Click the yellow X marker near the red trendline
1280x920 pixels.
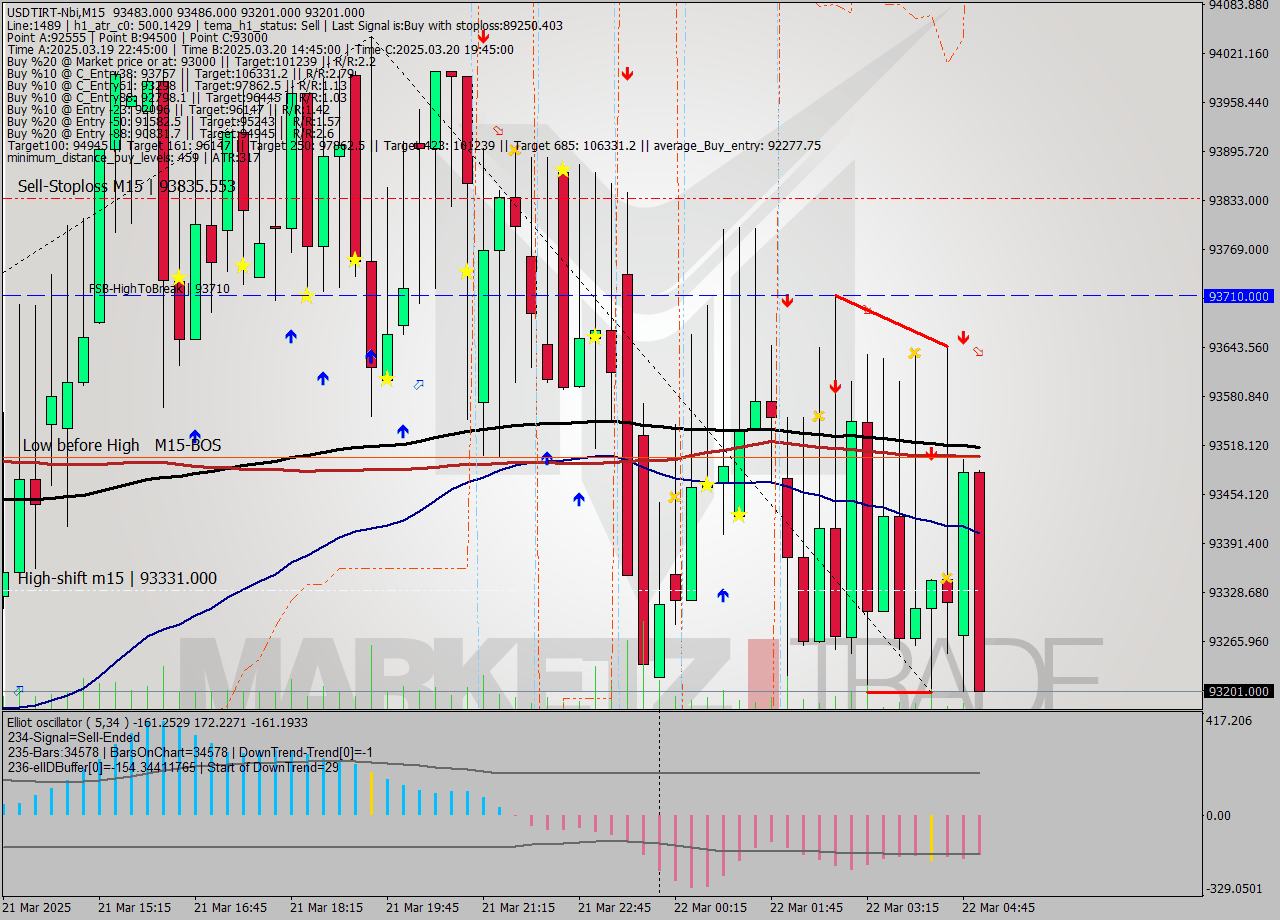[x=913, y=353]
